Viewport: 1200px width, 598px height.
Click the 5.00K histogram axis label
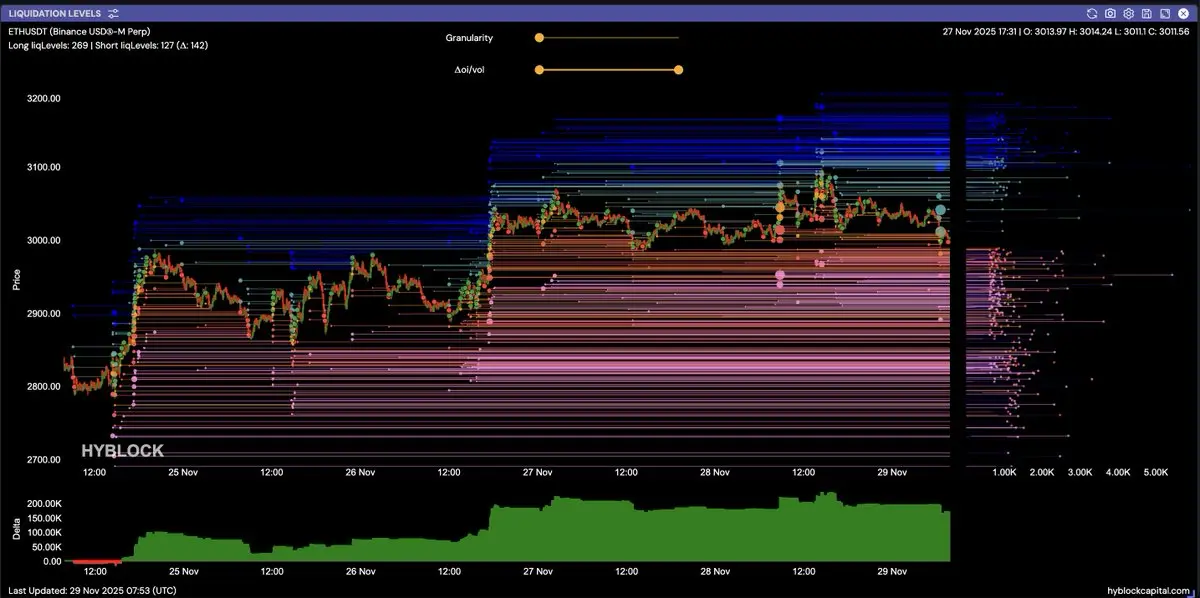point(1155,473)
